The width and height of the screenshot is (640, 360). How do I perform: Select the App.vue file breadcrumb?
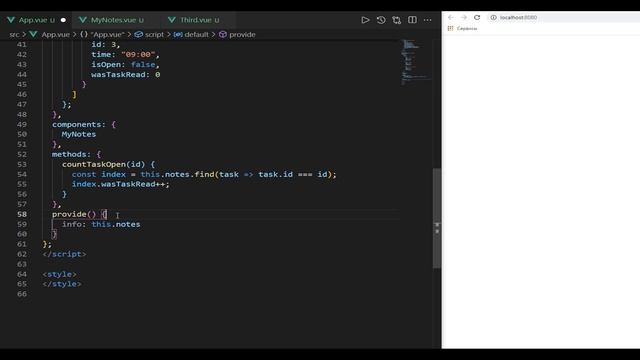[x=56, y=35]
